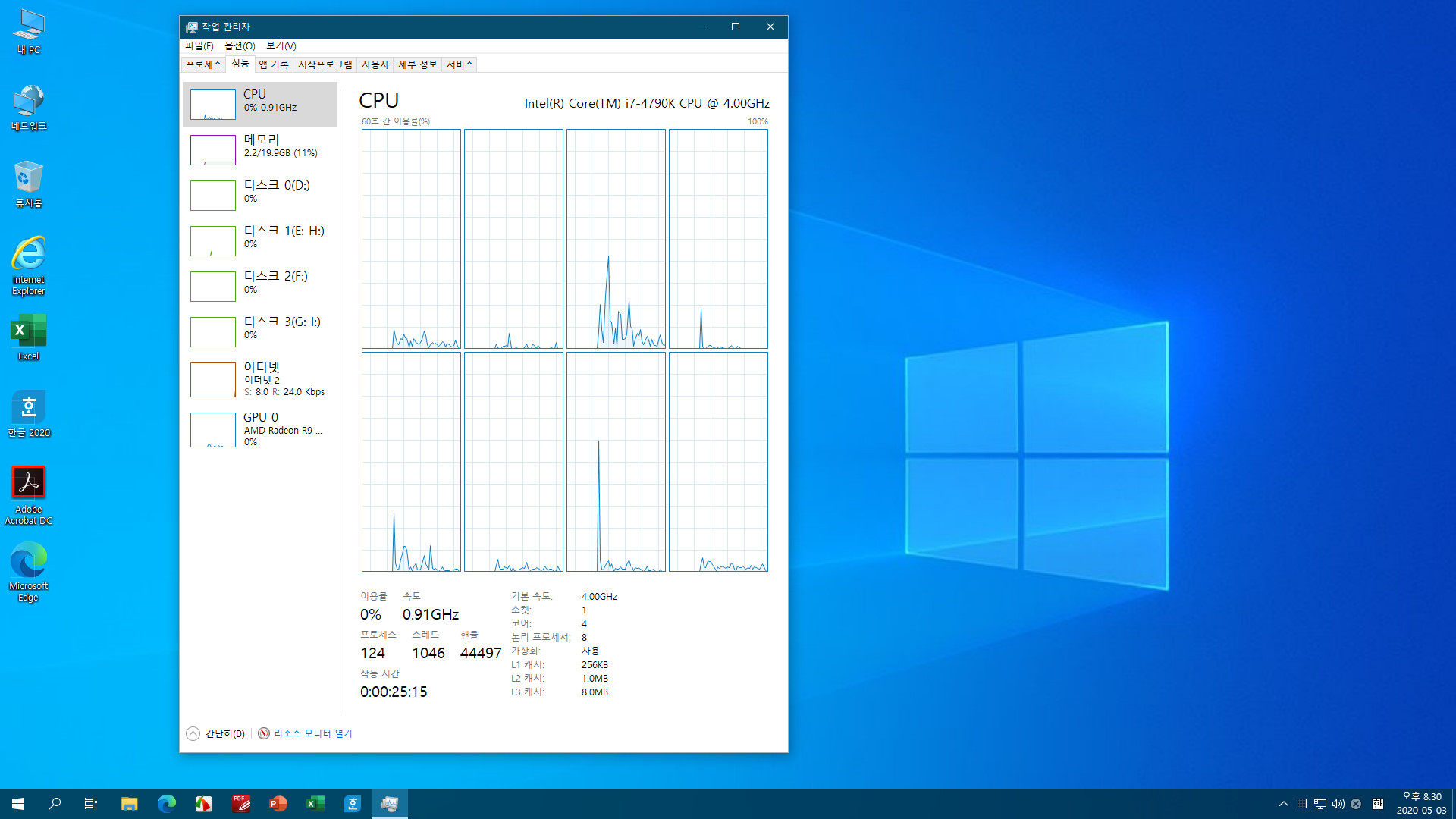Click the Task Manager title bar icon
The height and width of the screenshot is (819, 1456).
[192, 27]
